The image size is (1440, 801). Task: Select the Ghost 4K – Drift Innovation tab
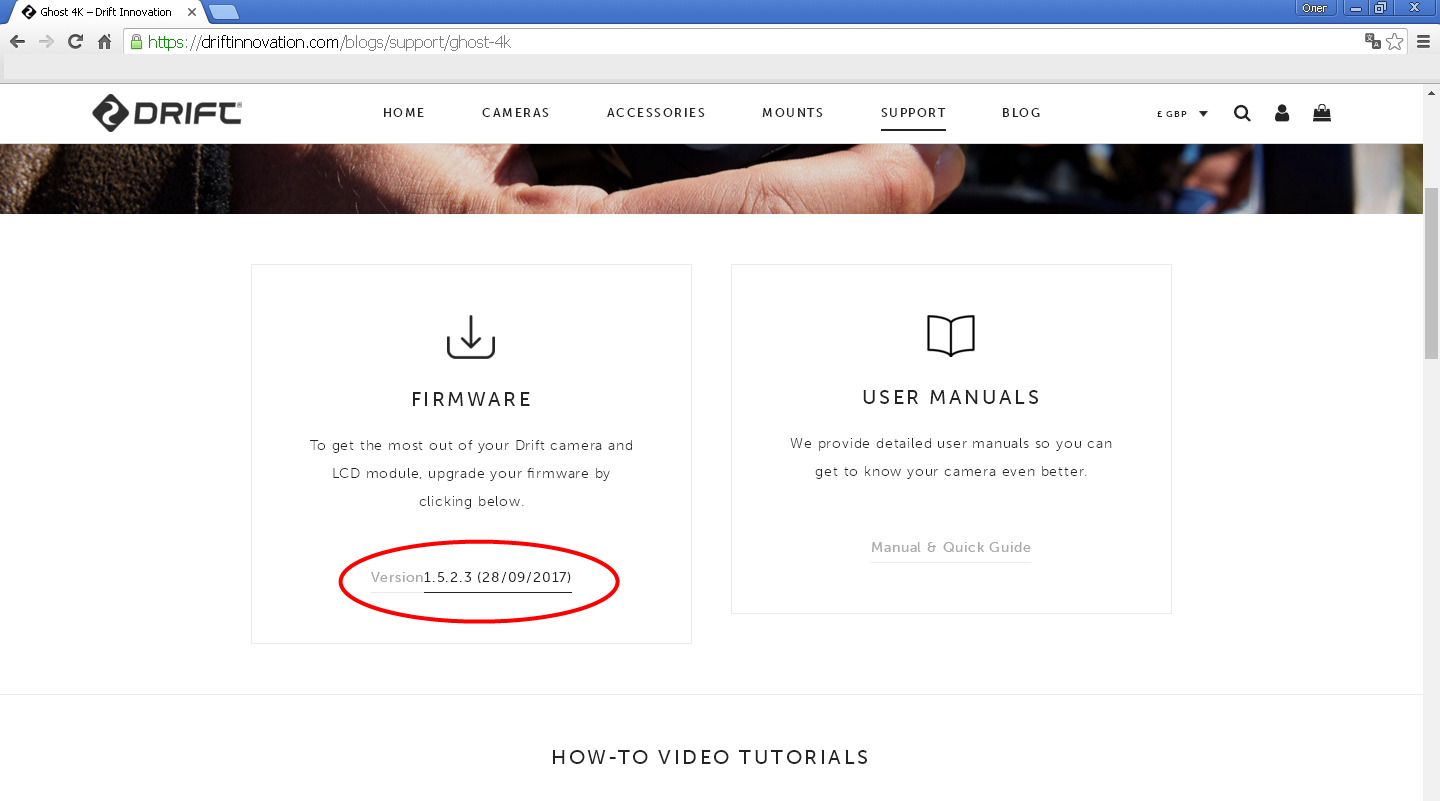point(106,12)
